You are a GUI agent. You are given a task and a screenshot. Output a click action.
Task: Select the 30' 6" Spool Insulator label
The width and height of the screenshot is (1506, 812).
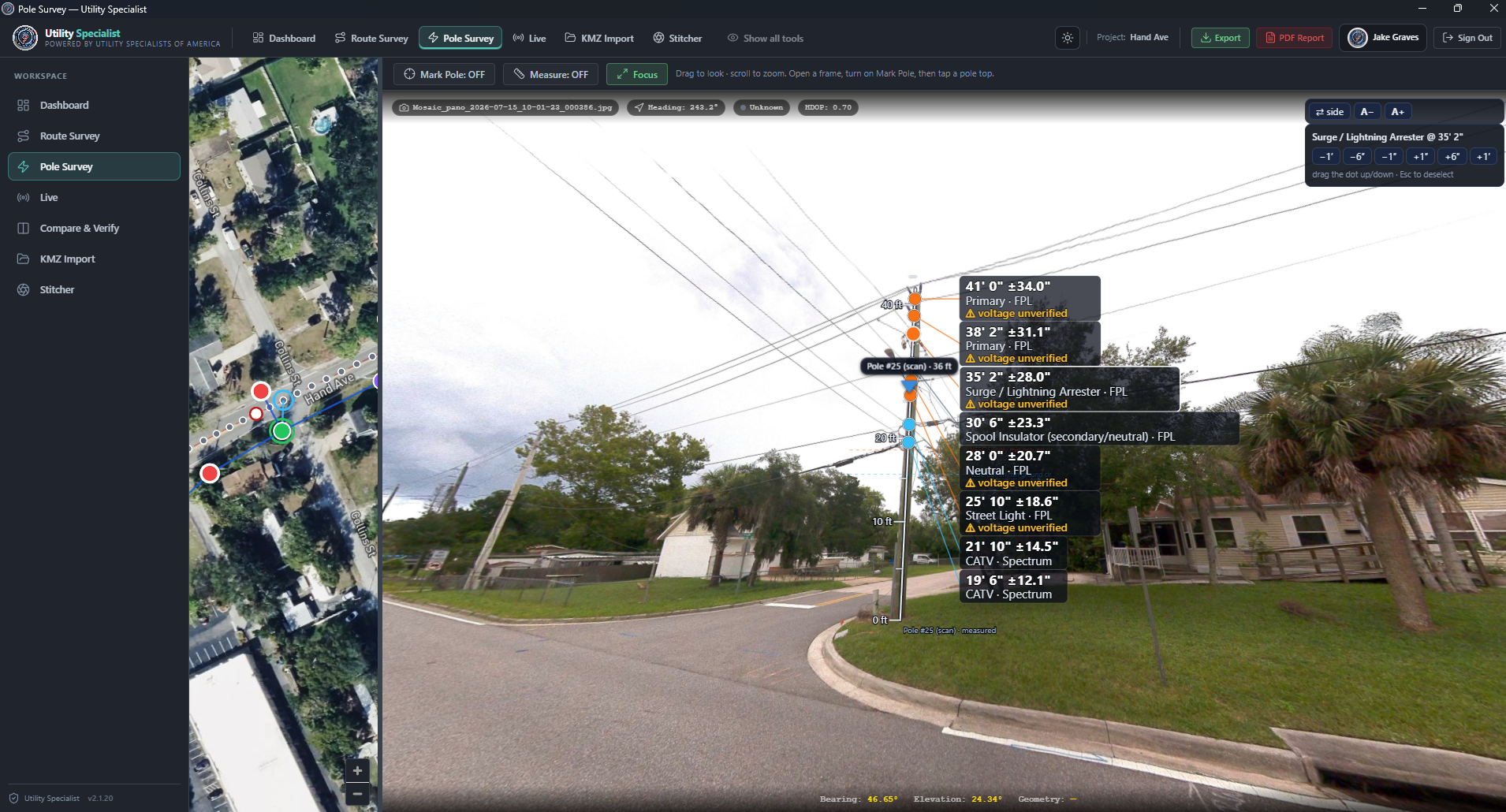coord(1099,429)
